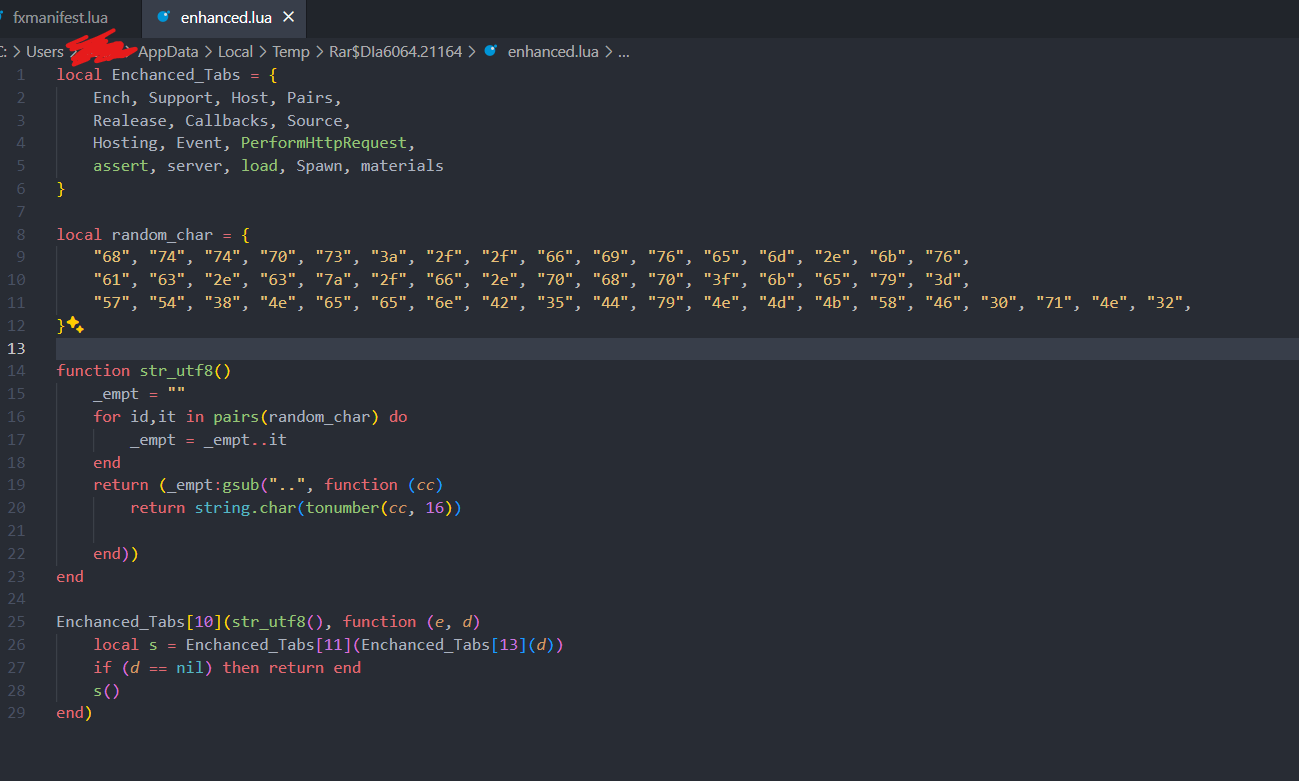The image size is (1299, 781).
Task: Select the enhanced.lua editor tab
Action: (223, 18)
